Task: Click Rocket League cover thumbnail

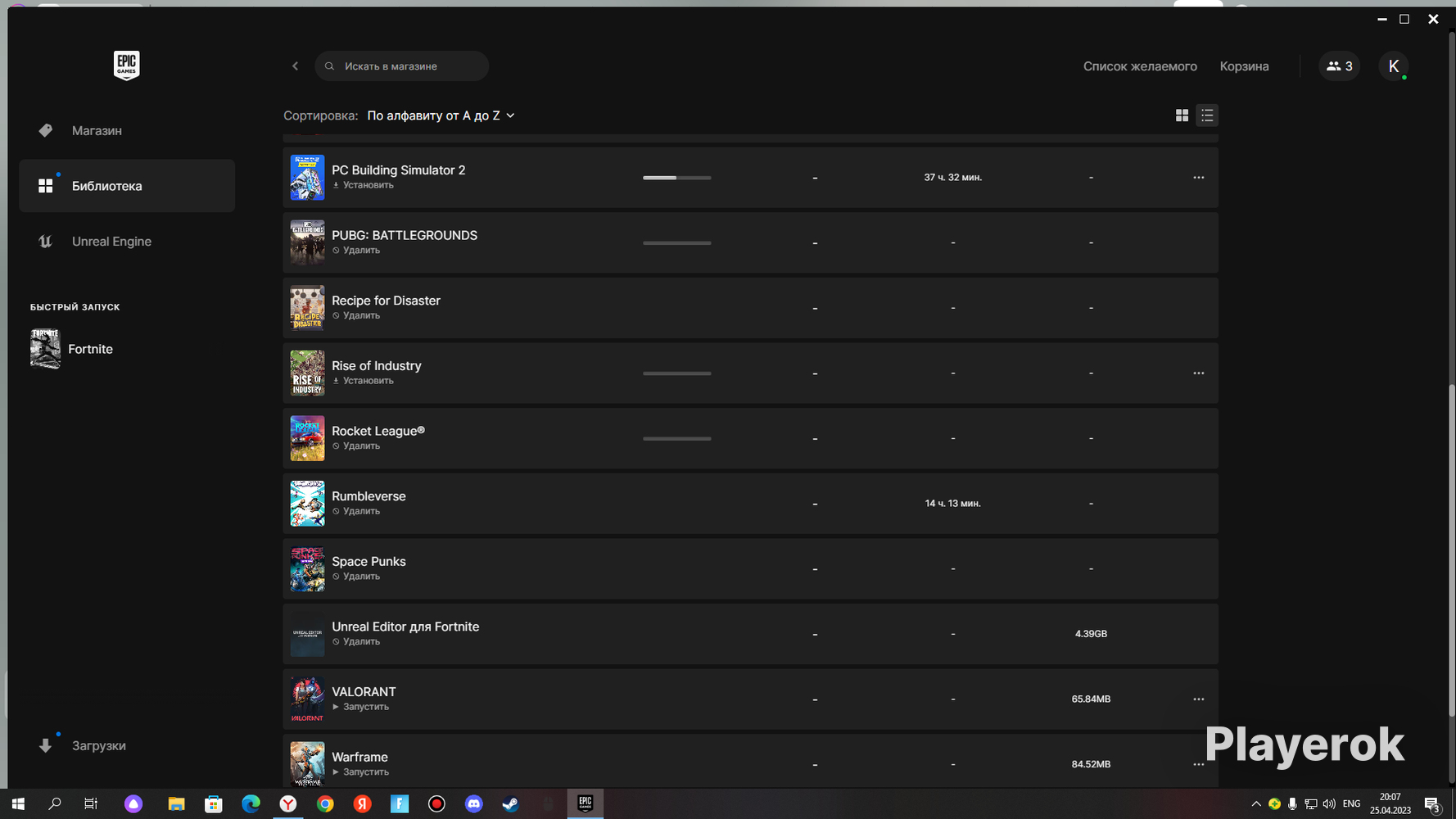Action: coord(307,438)
